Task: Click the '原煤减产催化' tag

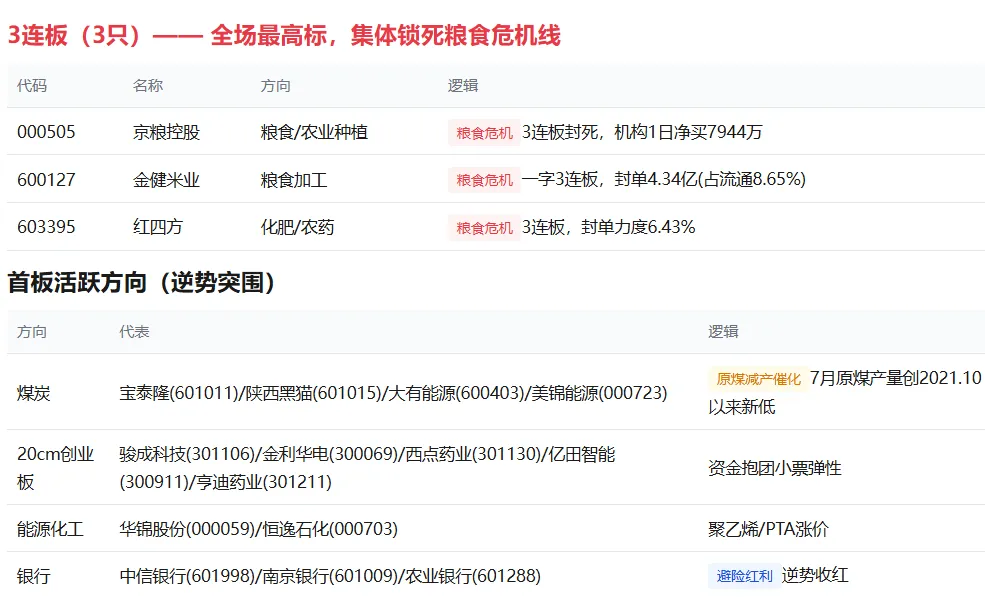Action: (758, 379)
